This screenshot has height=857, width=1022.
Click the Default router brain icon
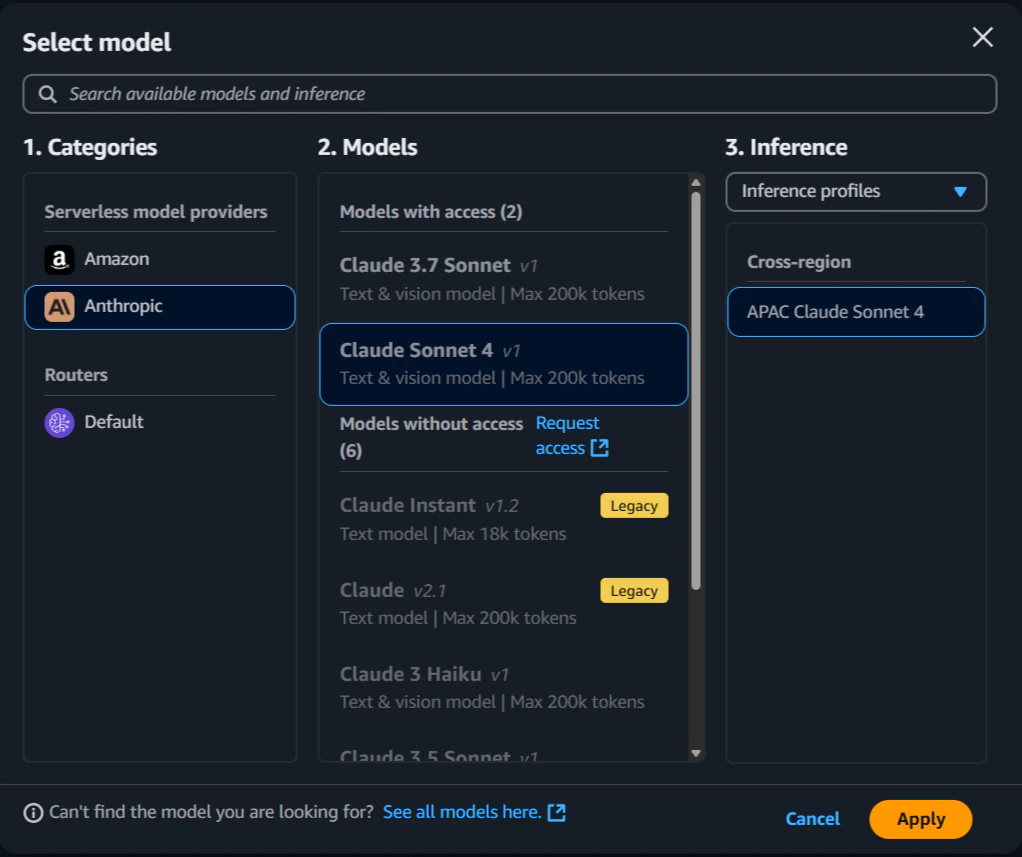point(59,422)
